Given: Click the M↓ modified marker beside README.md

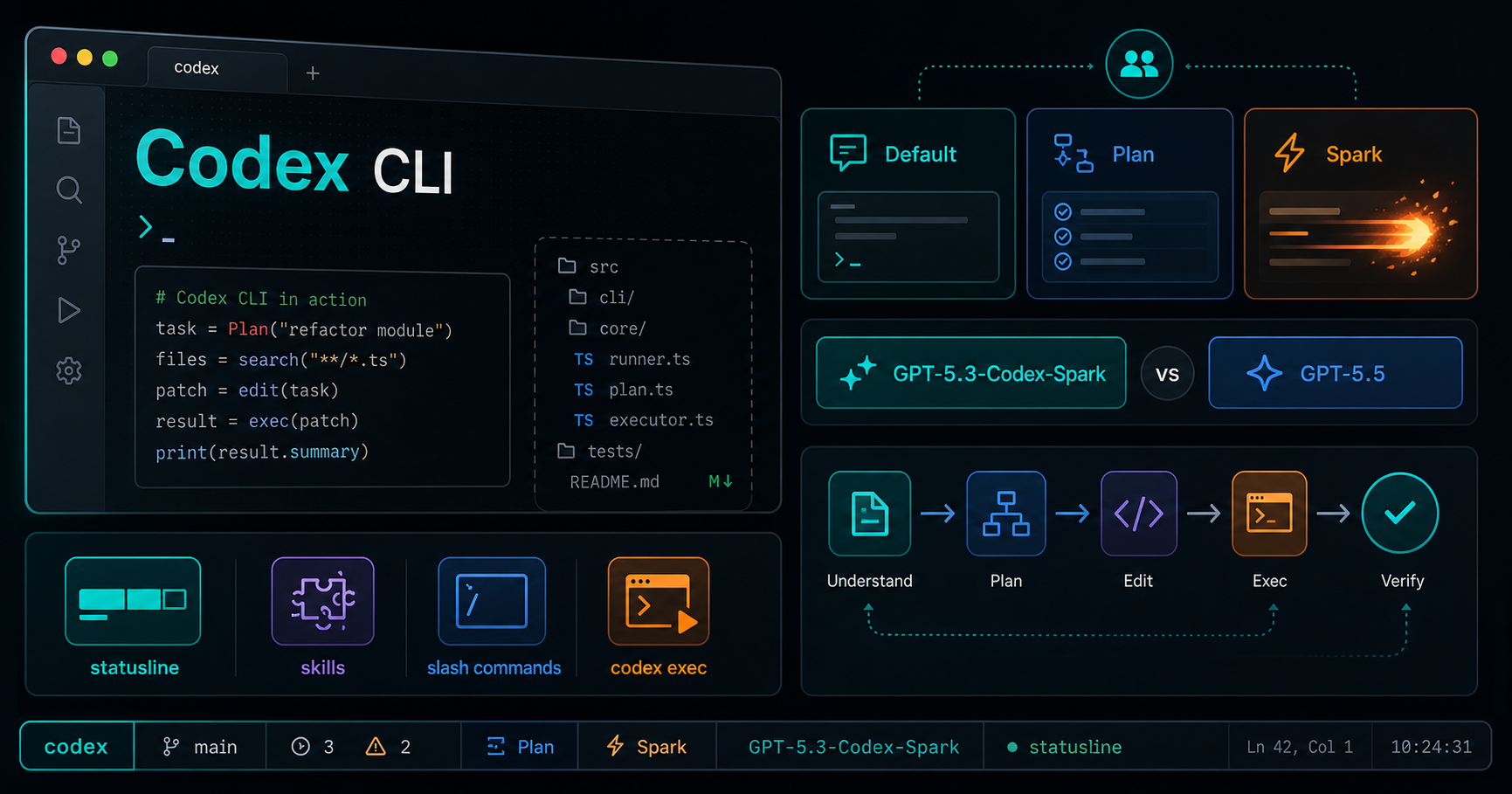Looking at the screenshot, I should 721,481.
